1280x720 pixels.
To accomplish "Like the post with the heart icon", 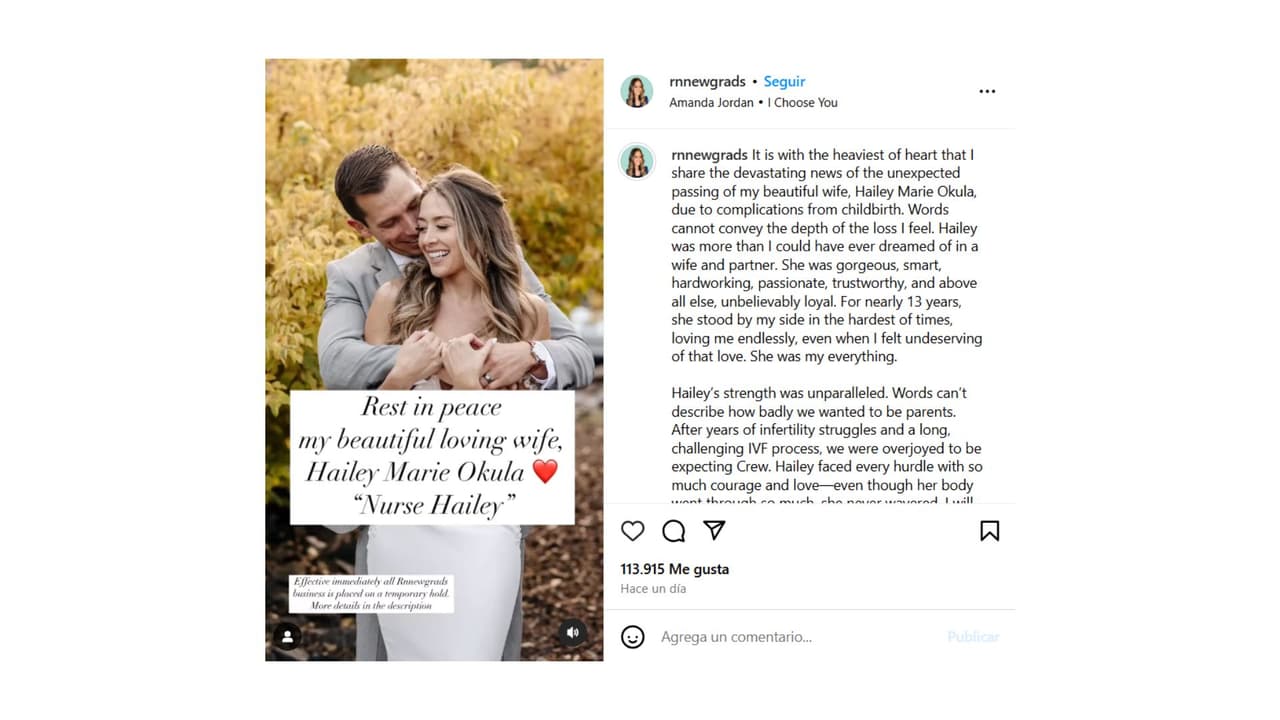I will 632,531.
